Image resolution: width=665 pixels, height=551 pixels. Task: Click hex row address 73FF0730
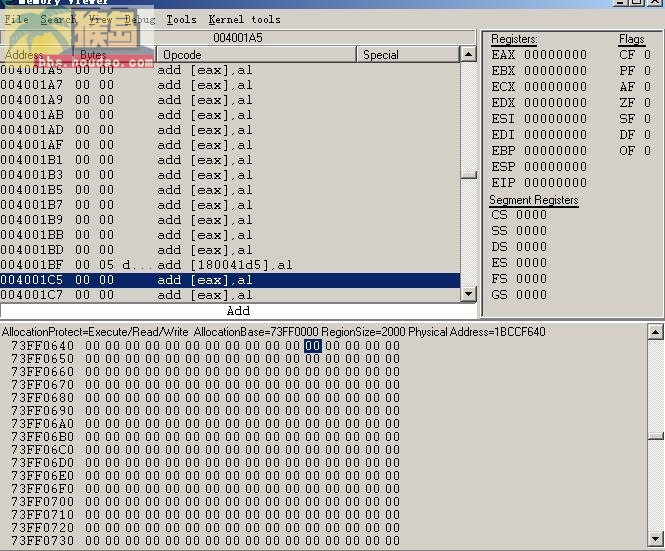[42, 541]
